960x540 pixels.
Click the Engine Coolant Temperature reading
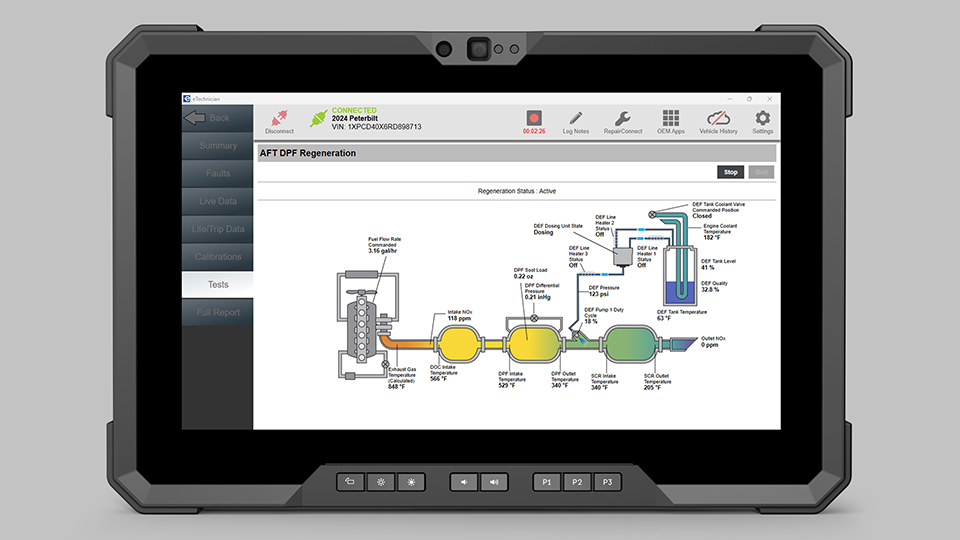click(x=720, y=231)
